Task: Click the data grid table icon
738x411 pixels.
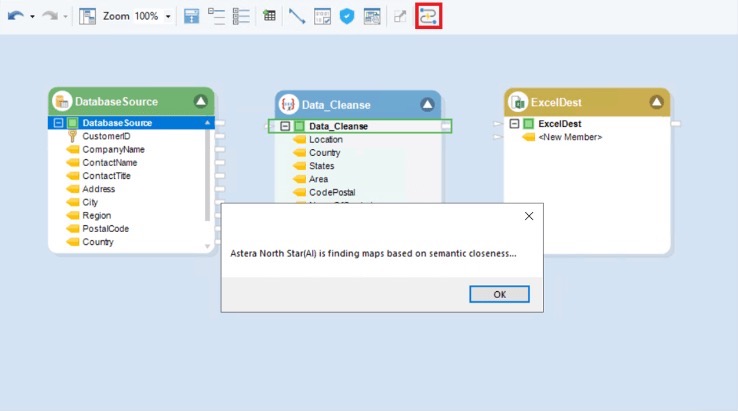Action: coord(269,16)
